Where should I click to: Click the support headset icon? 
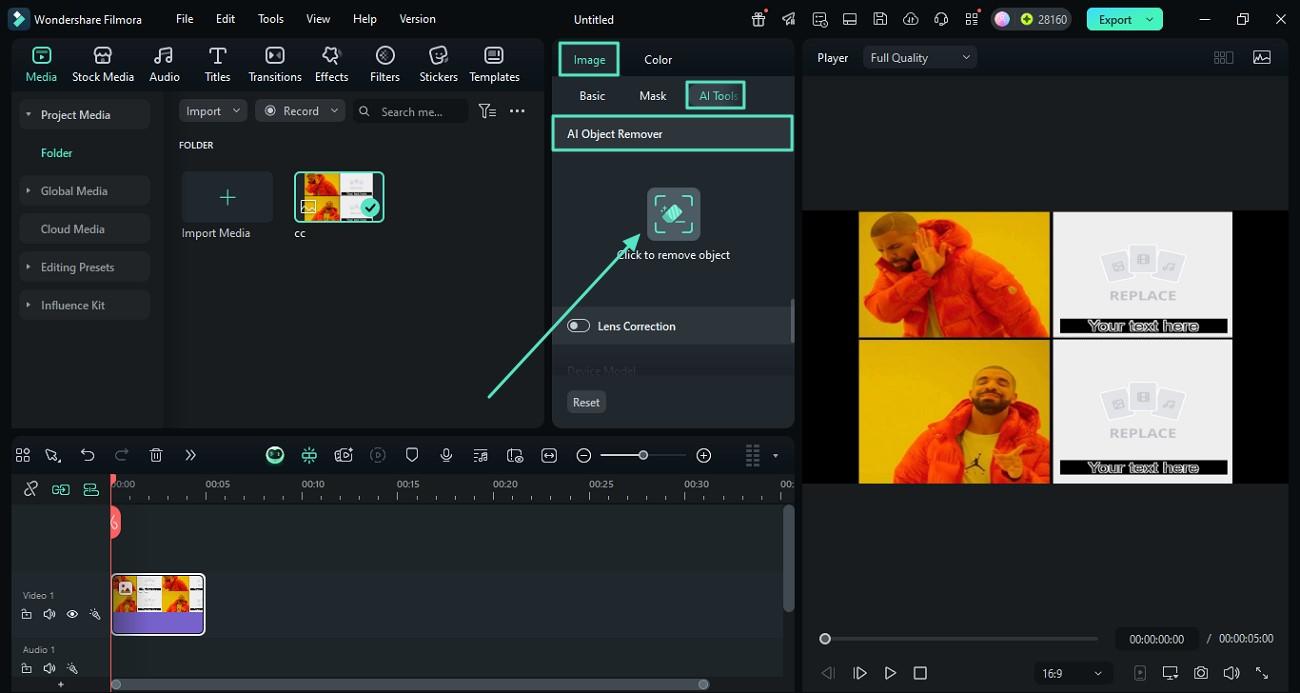click(941, 19)
